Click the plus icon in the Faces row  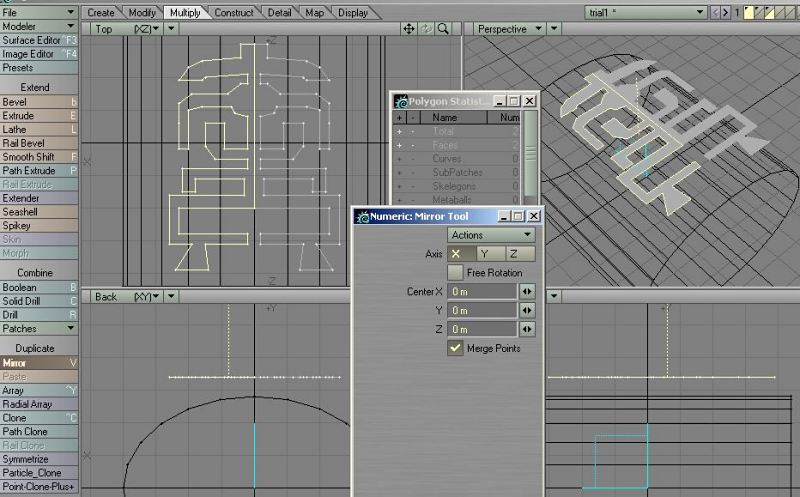click(x=399, y=145)
